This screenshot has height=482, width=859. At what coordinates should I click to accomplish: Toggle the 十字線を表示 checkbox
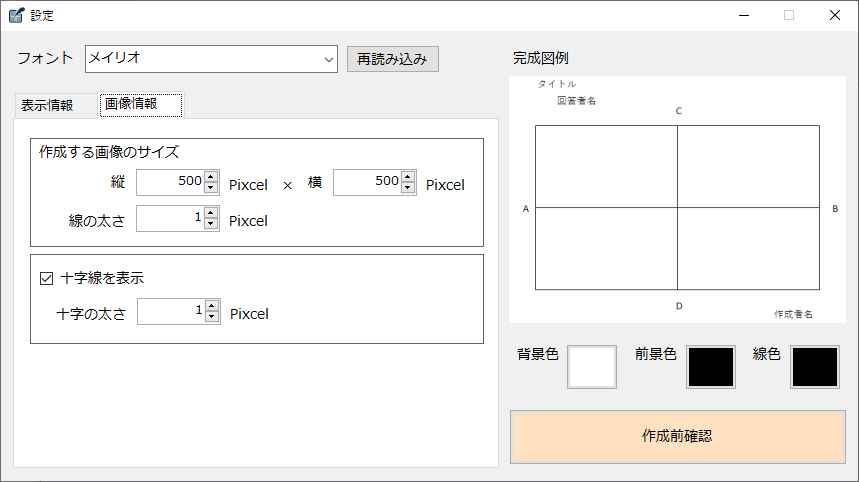(x=45, y=279)
